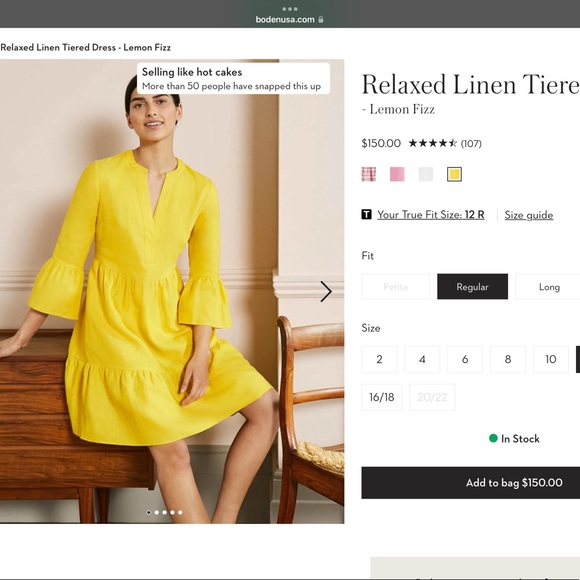The image size is (580, 580).
Task: Select the Petite fit option
Action: pos(396,287)
